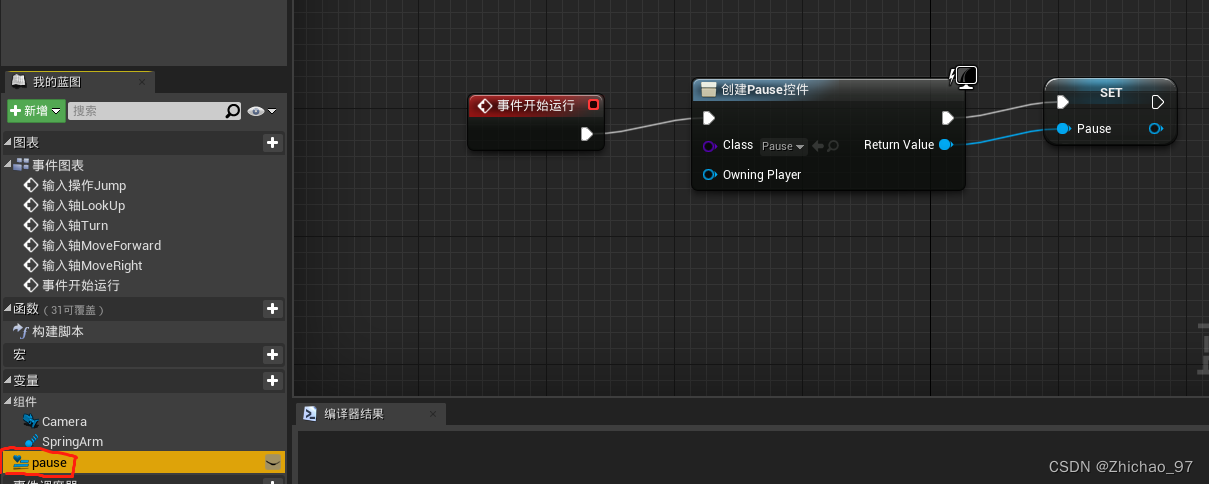Click the Pause input pin on SET node
The height and width of the screenshot is (484, 1209).
(1063, 128)
